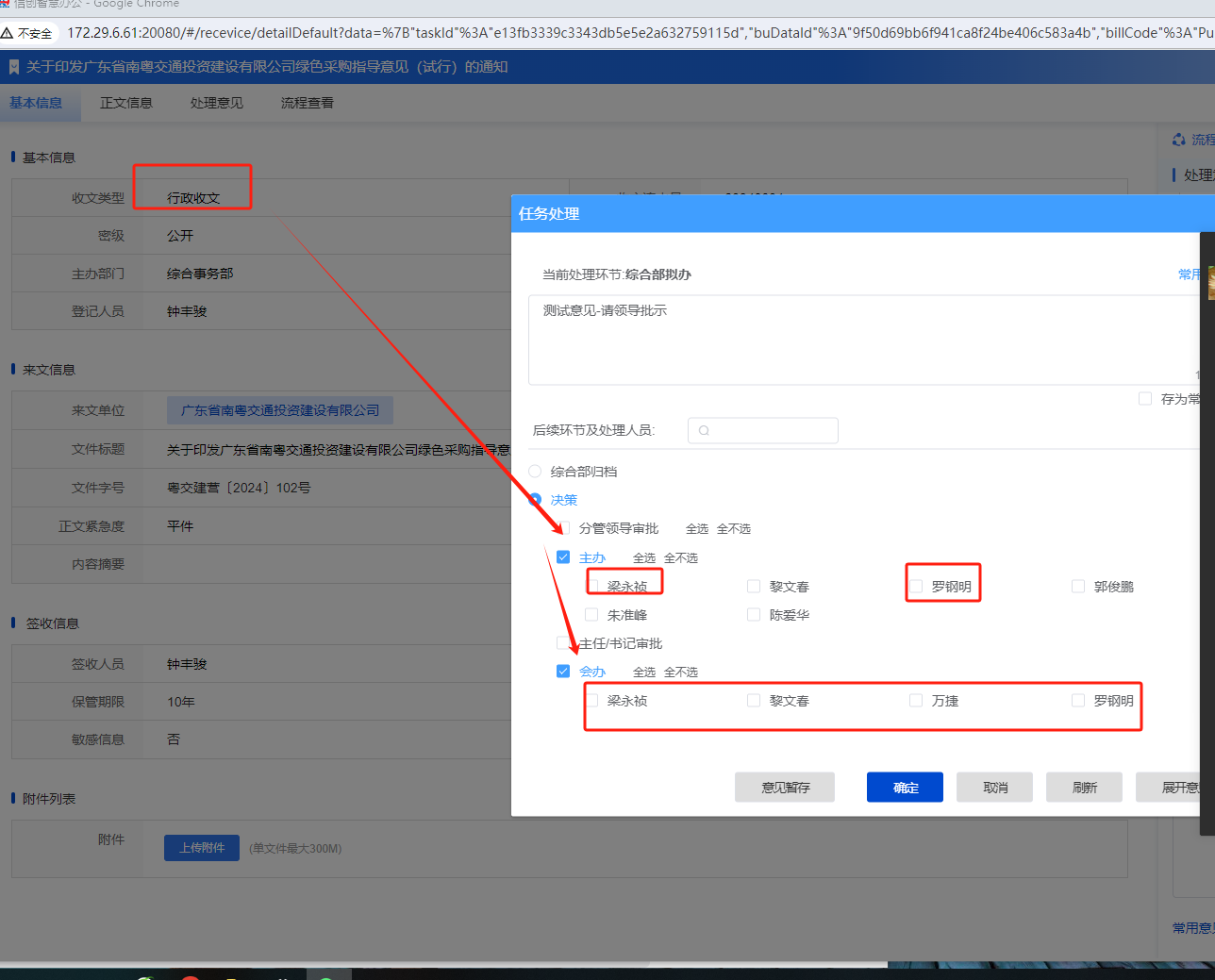Click 全选 next to 分管领导审批
The width and height of the screenshot is (1215, 980).
point(697,529)
